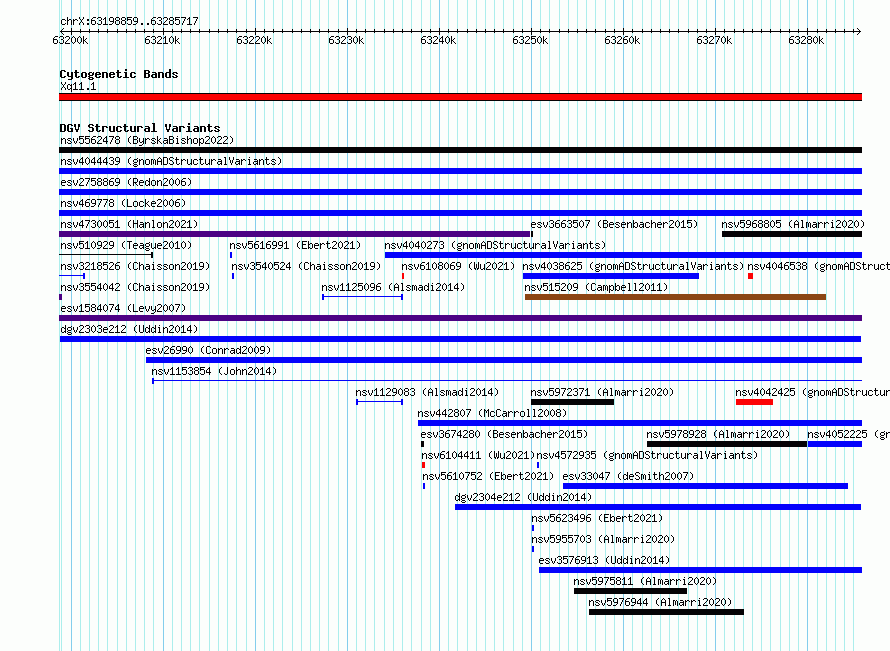Click the 63270k ruler tick label

tap(714, 40)
